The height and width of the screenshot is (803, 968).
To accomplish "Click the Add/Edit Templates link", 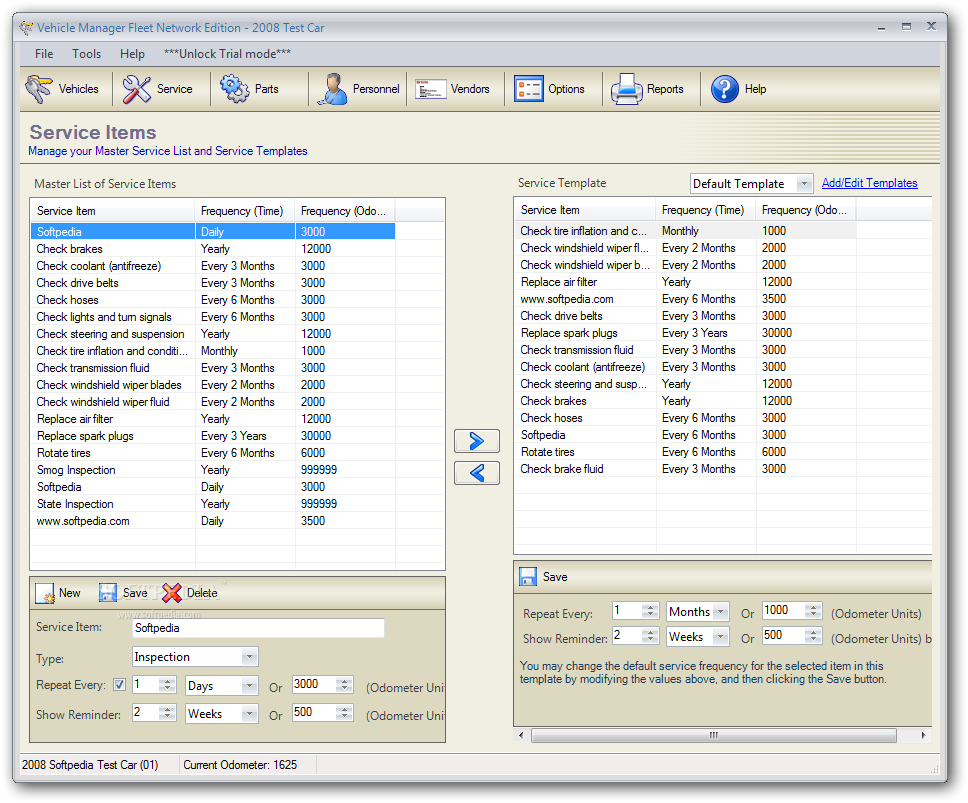I will coord(869,183).
